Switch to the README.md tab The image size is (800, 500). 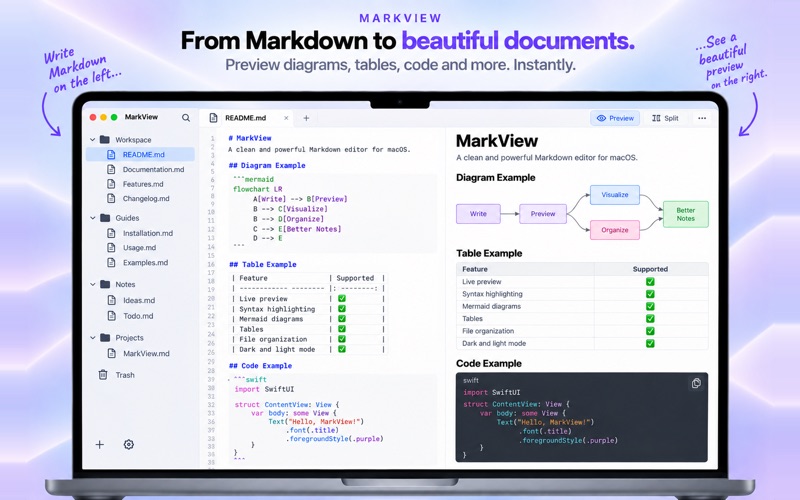(x=246, y=118)
